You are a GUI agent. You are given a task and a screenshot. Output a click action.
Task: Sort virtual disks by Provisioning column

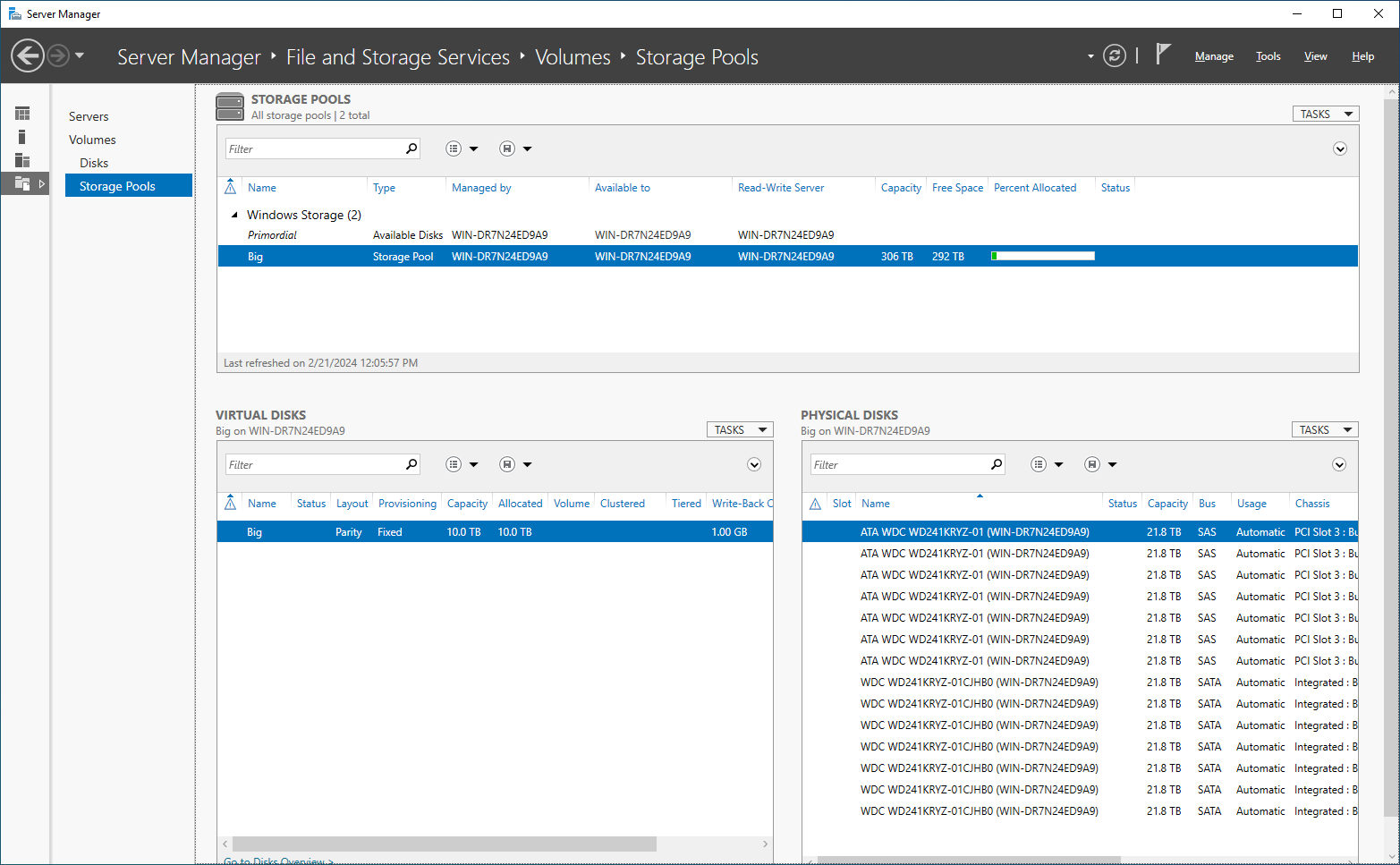[407, 504]
